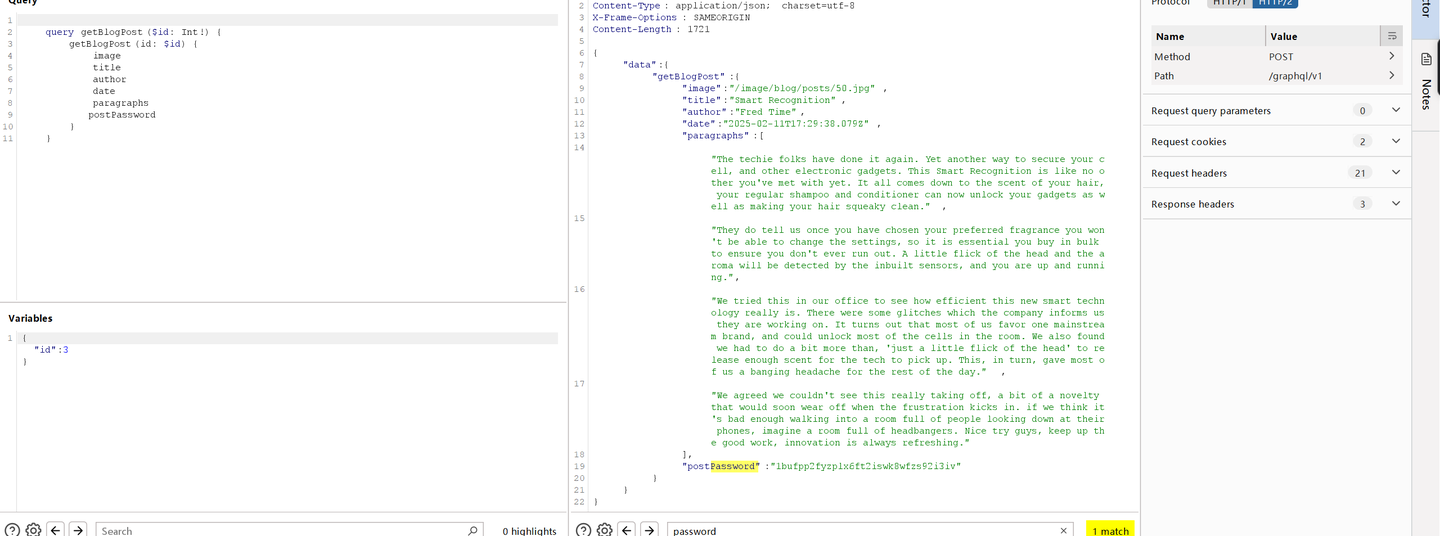
Task: Open search settings gear below the Query pane
Action: [33, 530]
